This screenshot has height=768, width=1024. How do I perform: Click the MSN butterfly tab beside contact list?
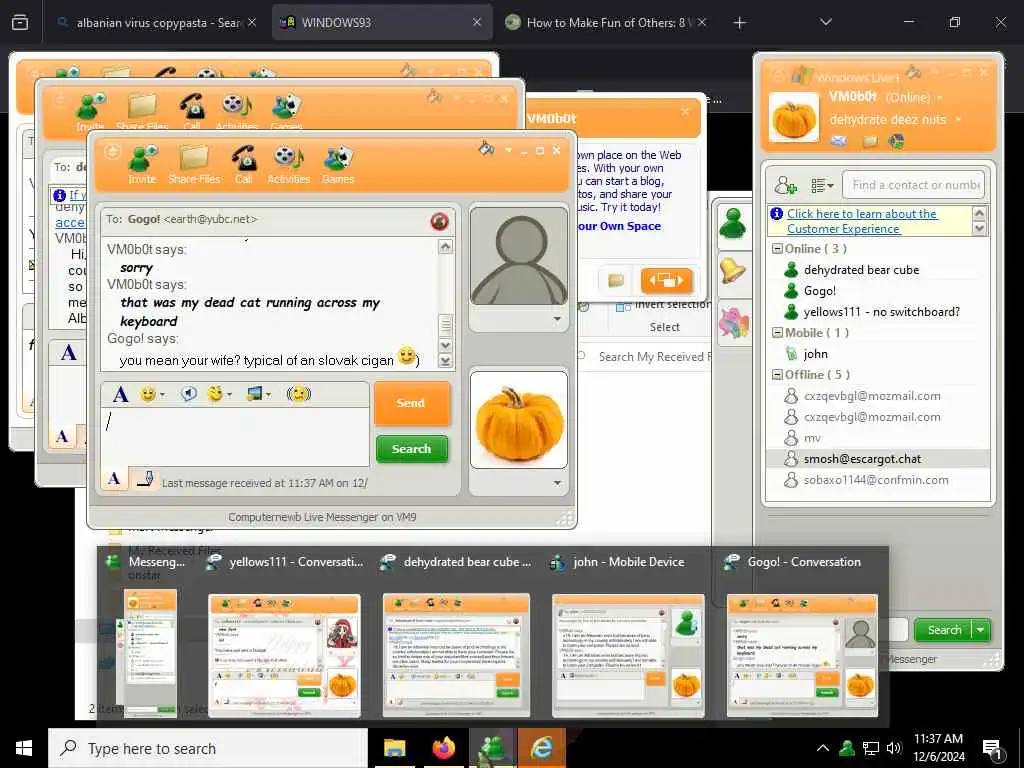(x=733, y=321)
